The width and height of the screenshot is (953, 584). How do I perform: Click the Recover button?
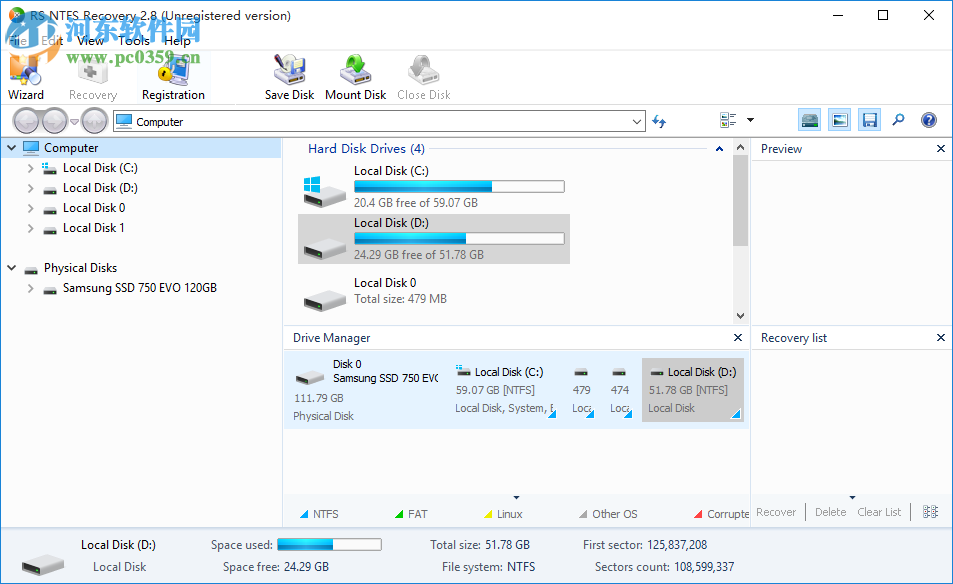pos(776,511)
